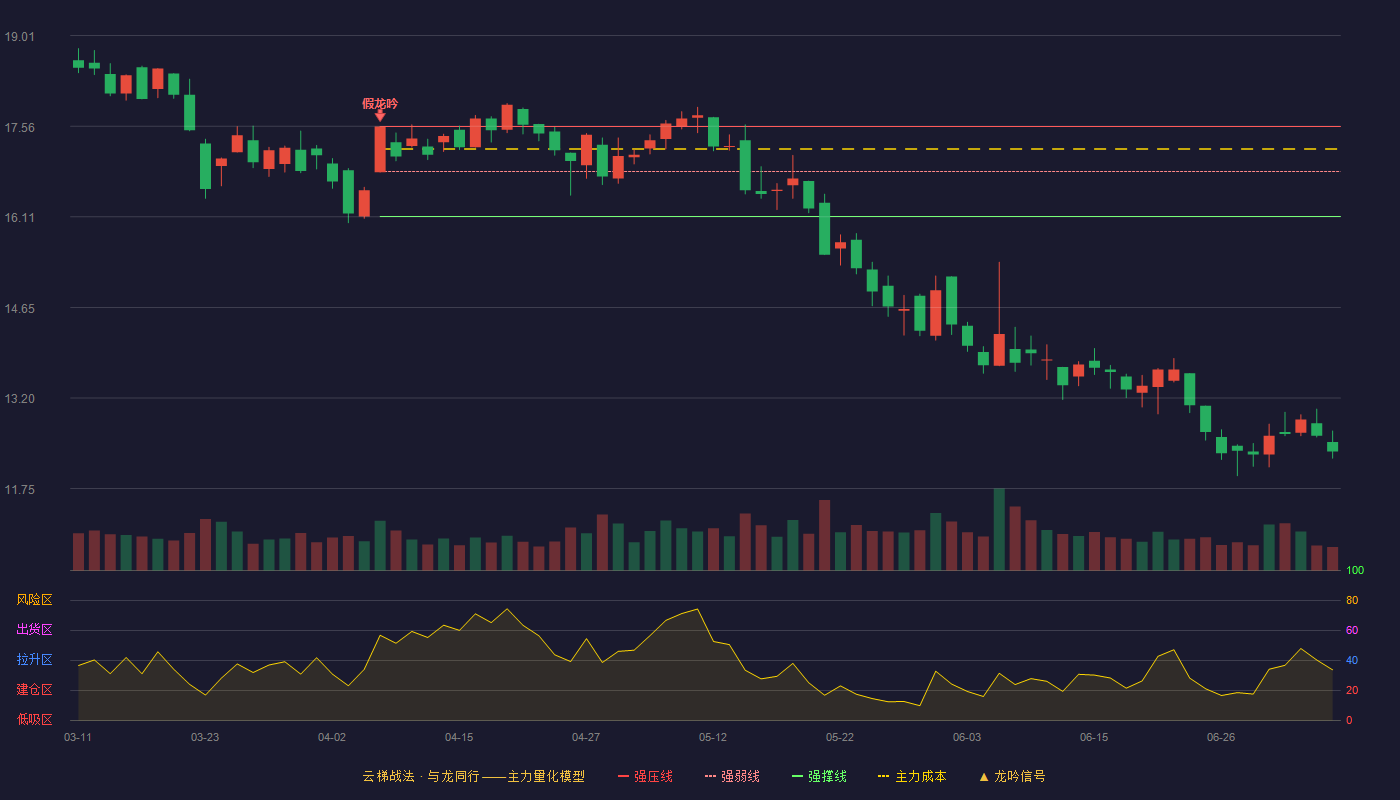Toggle the 主力成本 yellow dashed legend item
1400x800 pixels.
pos(912,776)
